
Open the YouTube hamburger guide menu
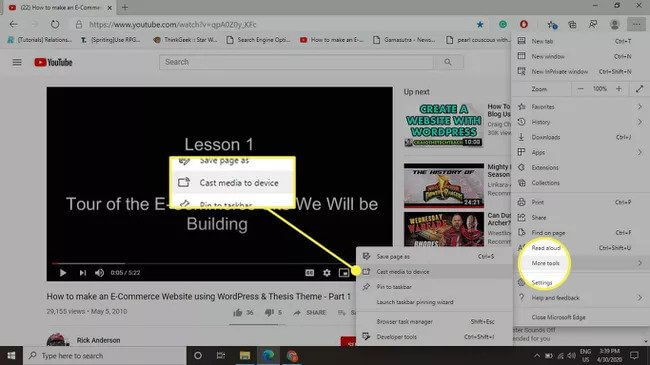(17, 62)
